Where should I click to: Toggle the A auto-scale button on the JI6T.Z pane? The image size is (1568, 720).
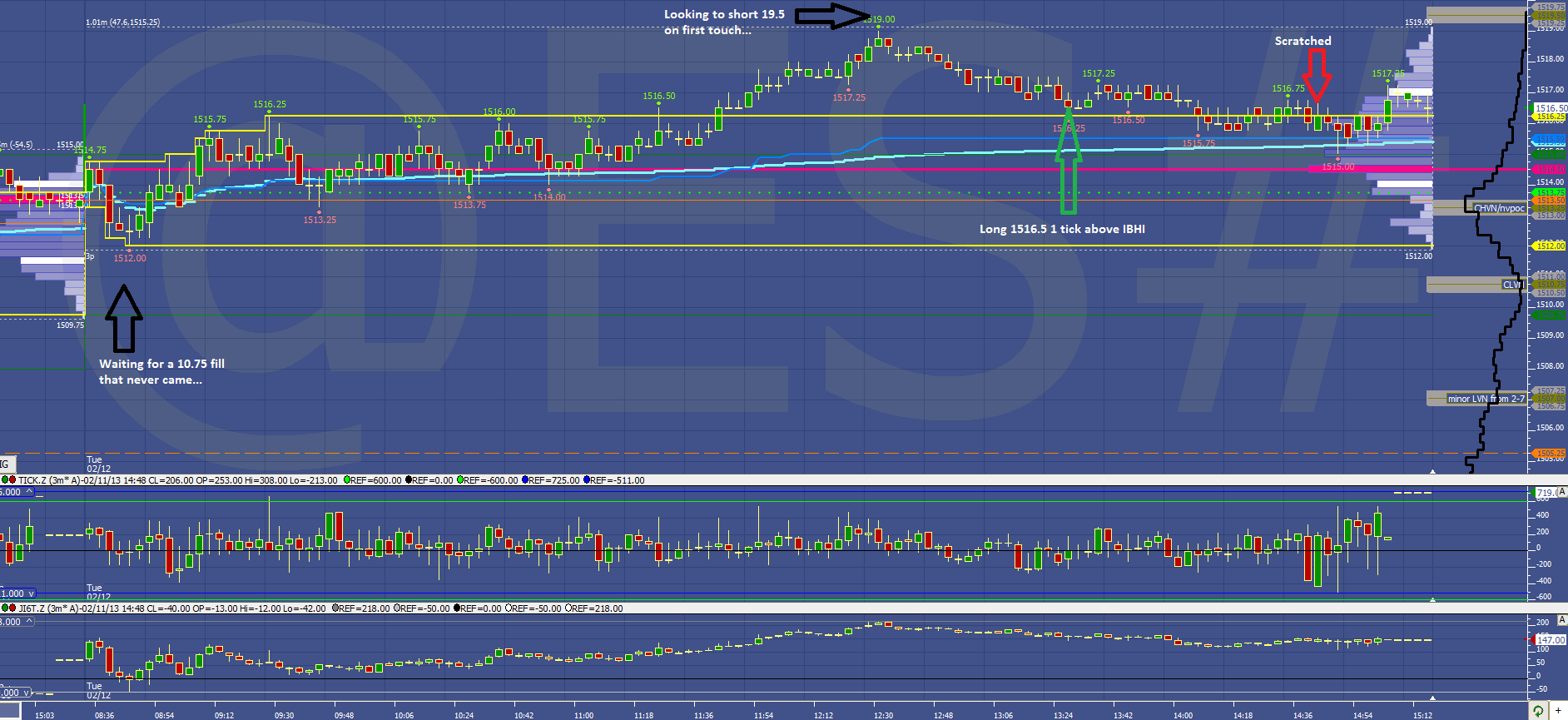click(x=1561, y=620)
